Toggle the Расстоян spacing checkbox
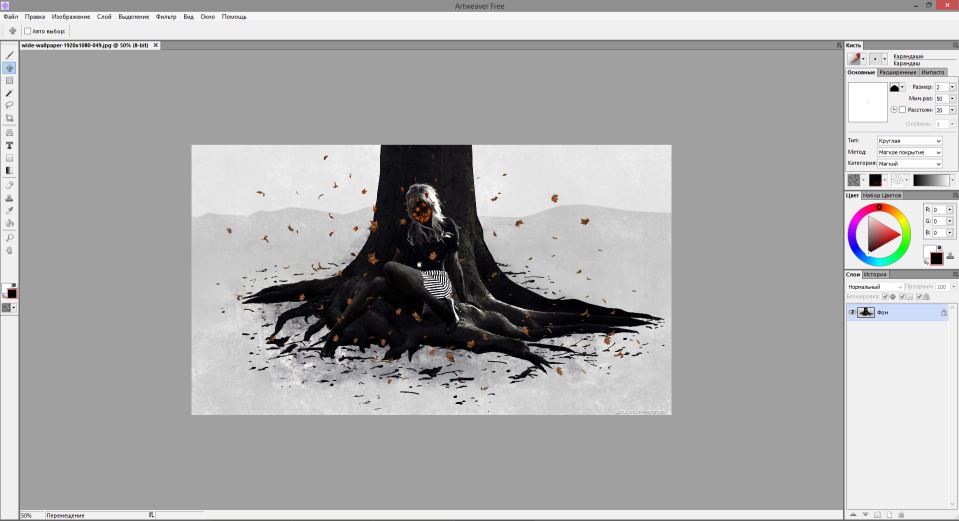This screenshot has height=521, width=959. pos(902,110)
